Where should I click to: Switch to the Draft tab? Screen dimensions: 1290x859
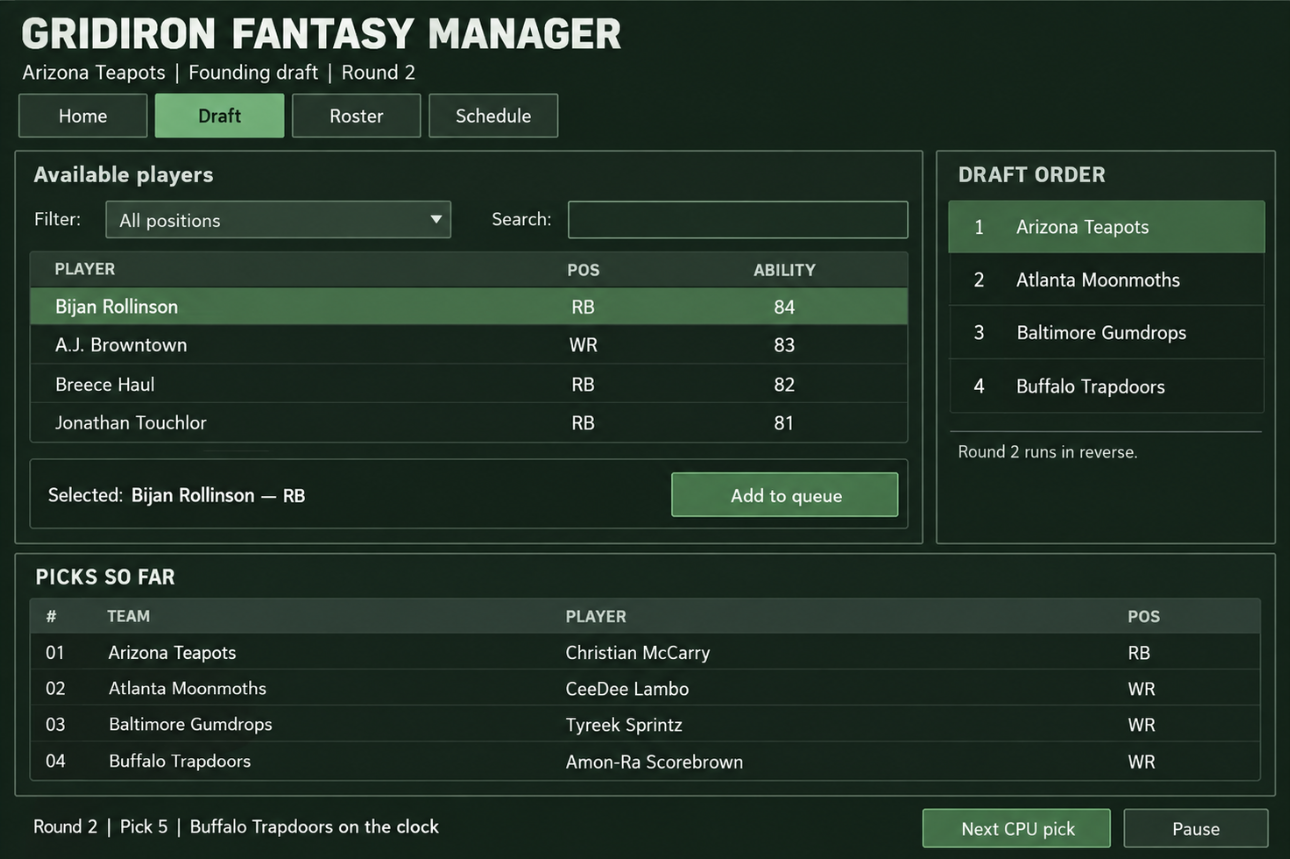pyautogui.click(x=220, y=116)
